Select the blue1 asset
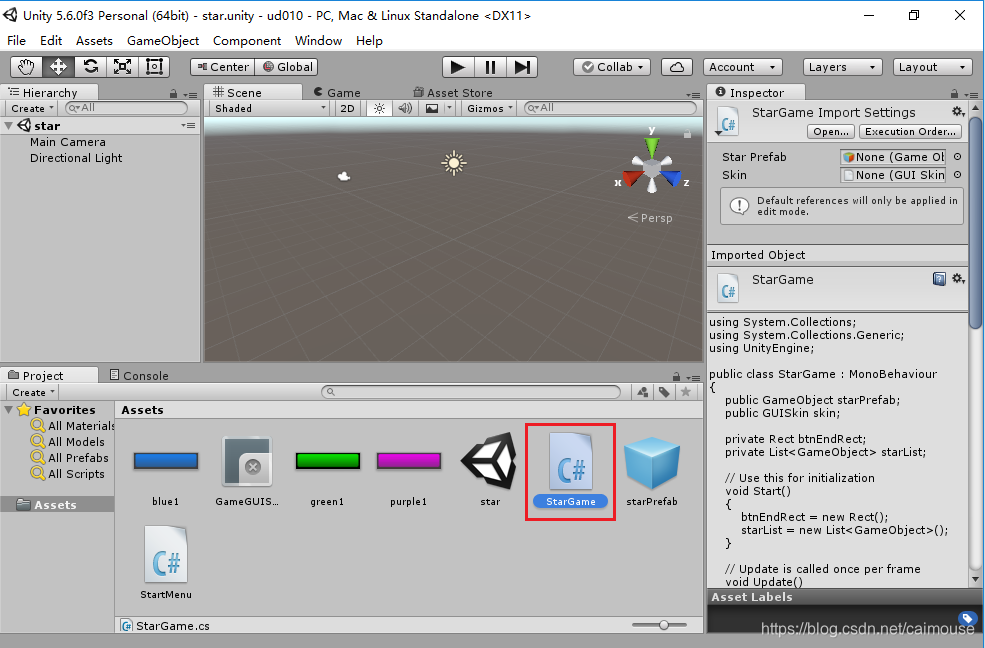This screenshot has width=985, height=648. [x=166, y=471]
